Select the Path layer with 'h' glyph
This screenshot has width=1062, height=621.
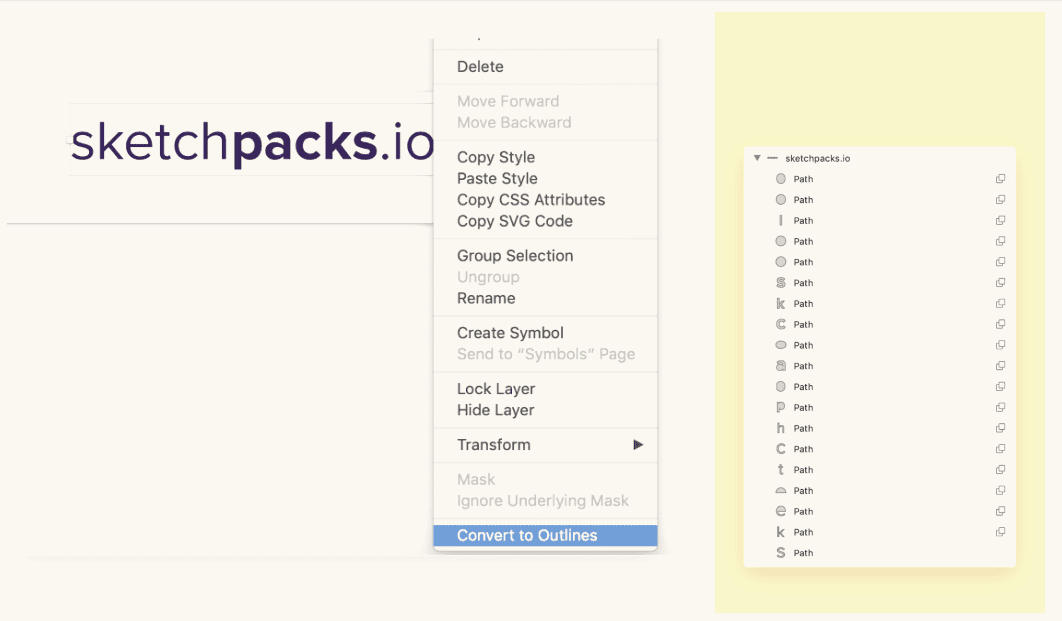pyautogui.click(x=879, y=428)
